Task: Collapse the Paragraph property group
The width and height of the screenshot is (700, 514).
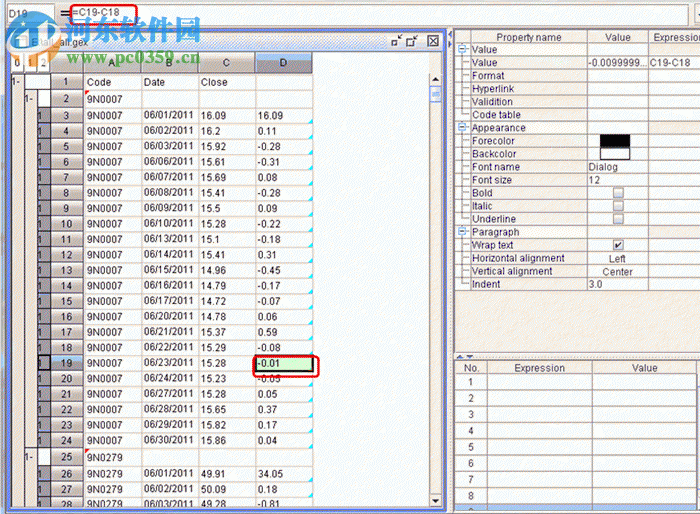Action: click(x=463, y=232)
